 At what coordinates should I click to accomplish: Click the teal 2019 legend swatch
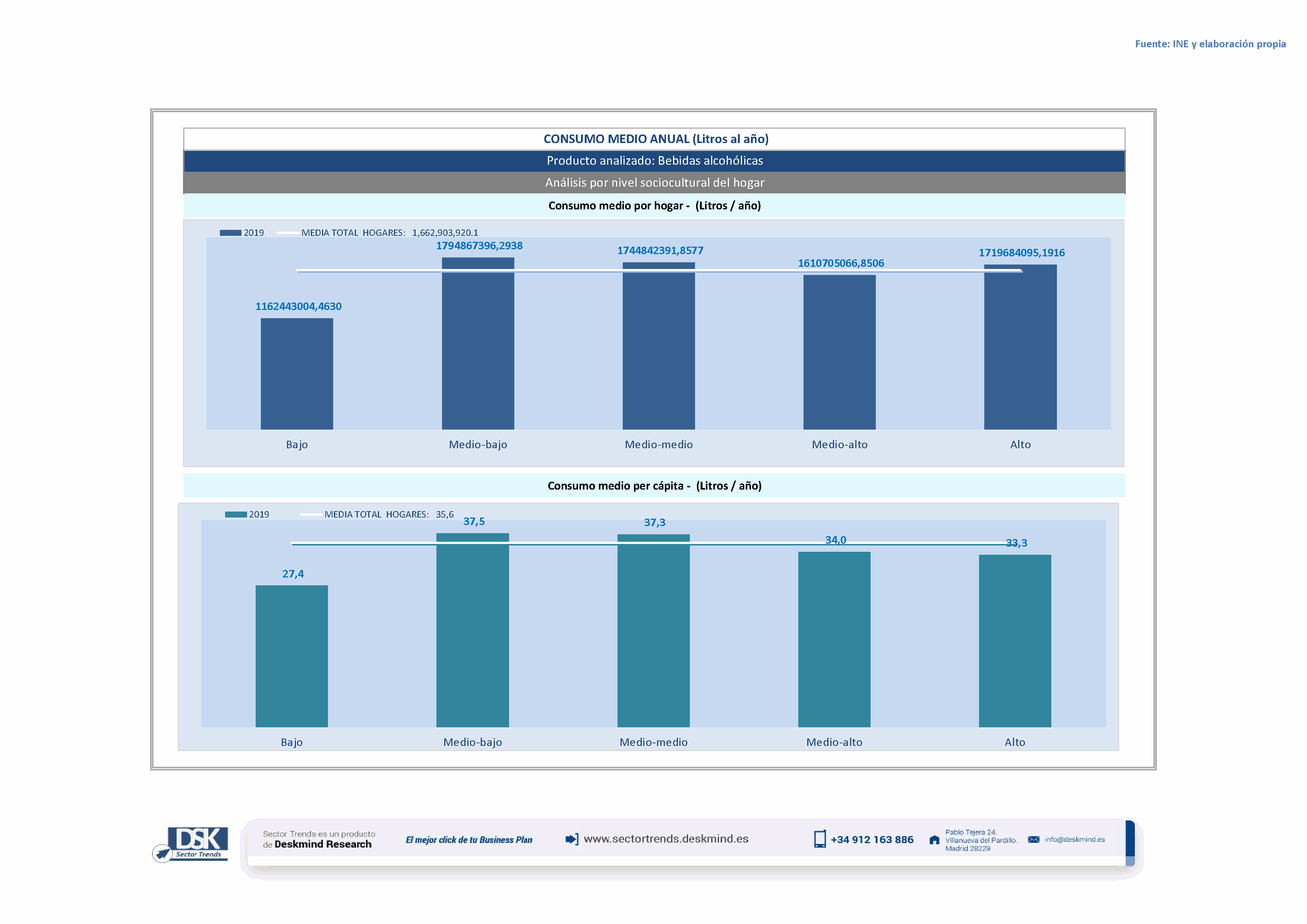click(x=236, y=514)
